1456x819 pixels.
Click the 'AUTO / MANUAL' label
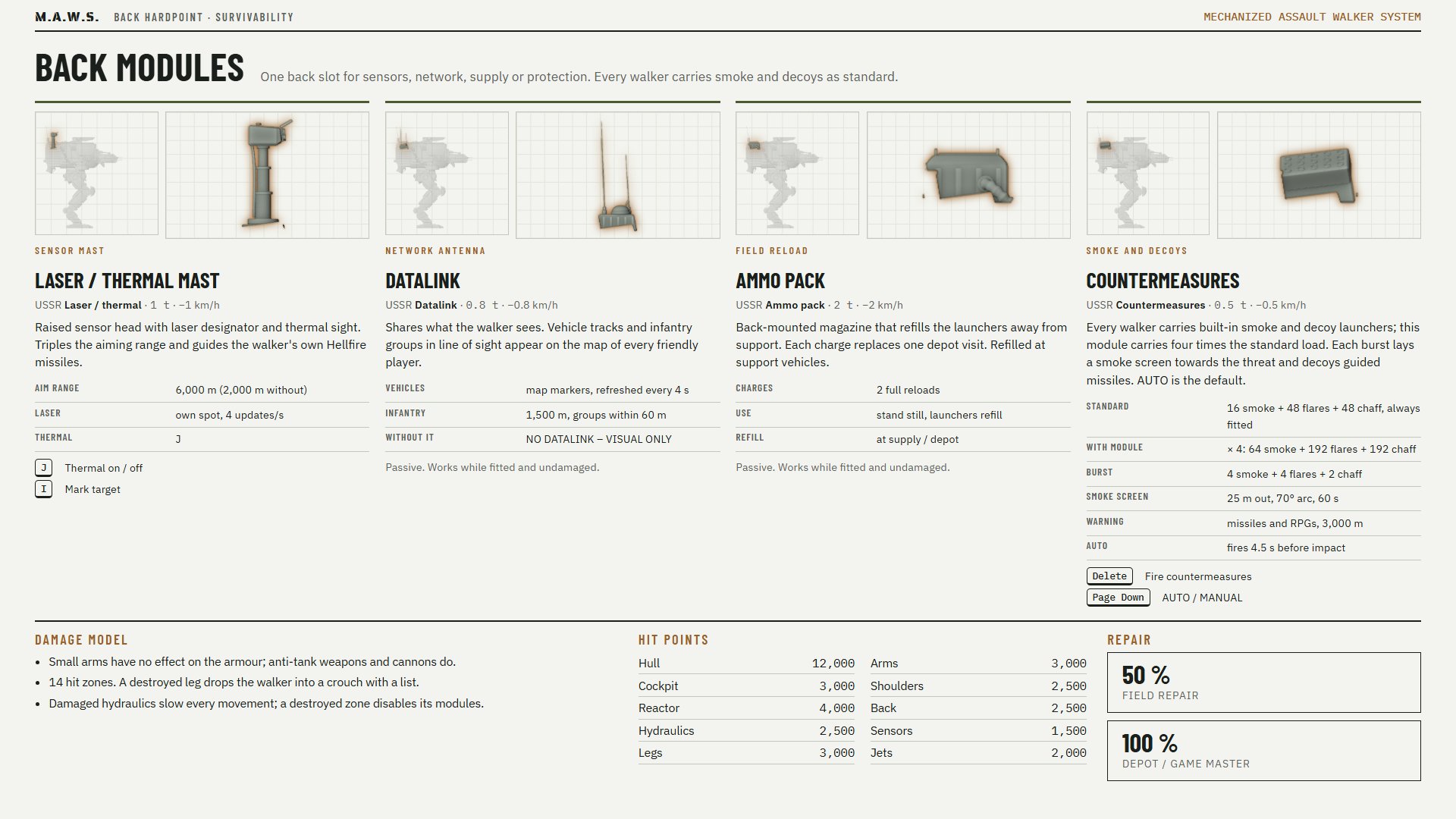(x=1202, y=598)
